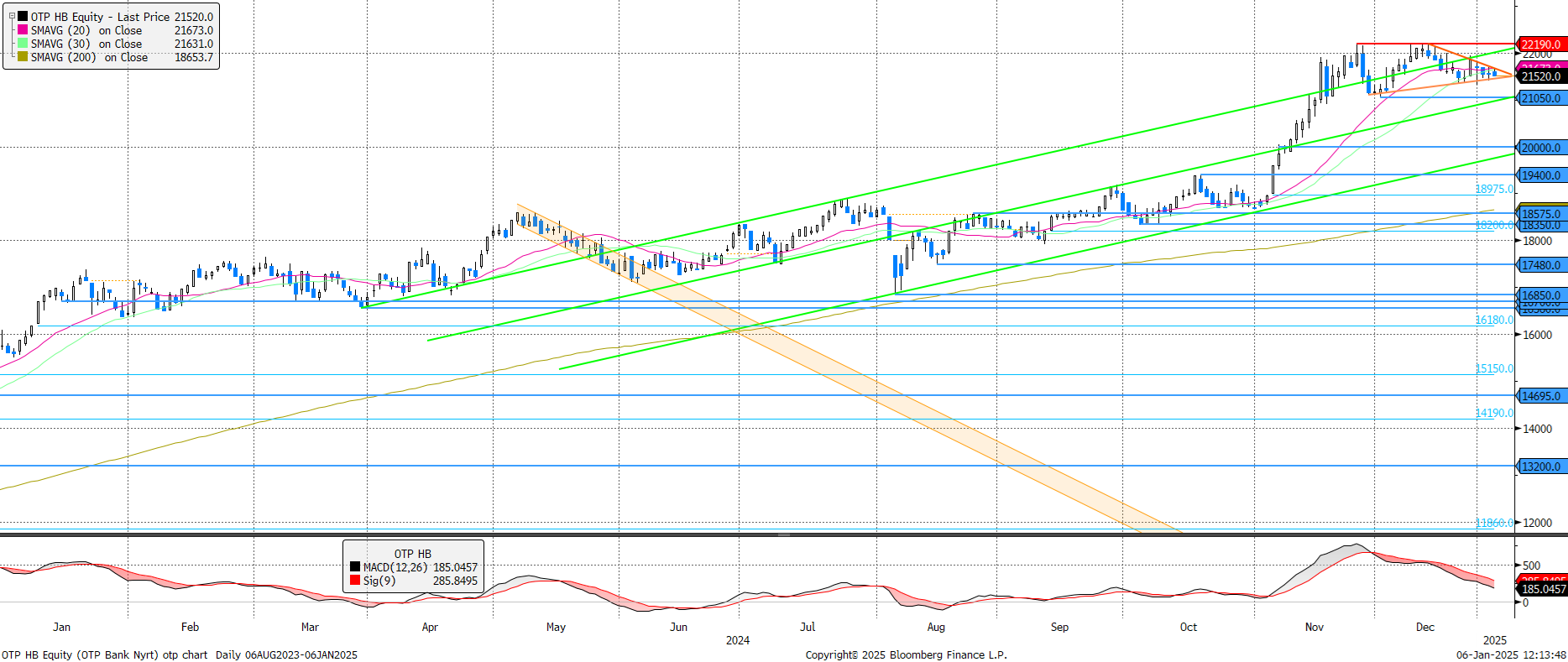The width and height of the screenshot is (1568, 662).
Task: Click the 12000 price axis label
Action: click(x=1538, y=523)
